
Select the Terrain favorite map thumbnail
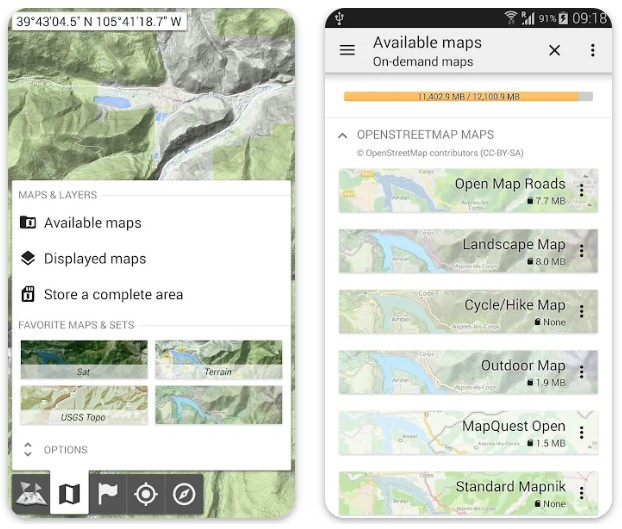pyautogui.click(x=219, y=359)
